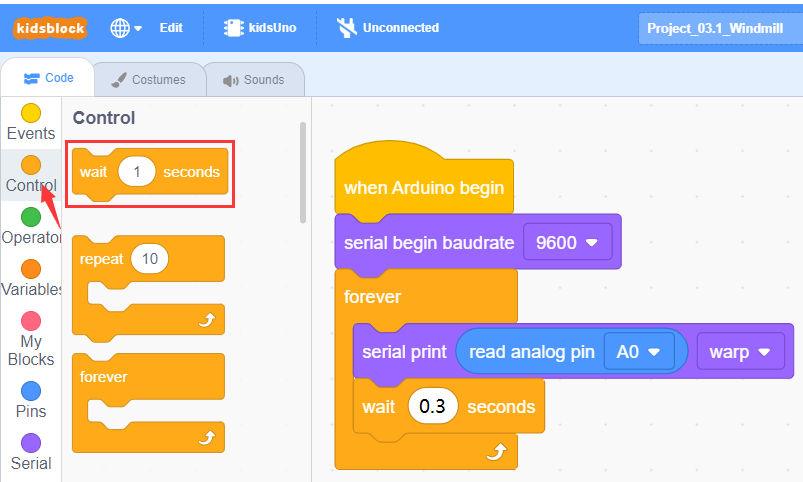Viewport: 803px width, 482px height.
Task: Open the globe language menu
Action: [x=126, y=28]
